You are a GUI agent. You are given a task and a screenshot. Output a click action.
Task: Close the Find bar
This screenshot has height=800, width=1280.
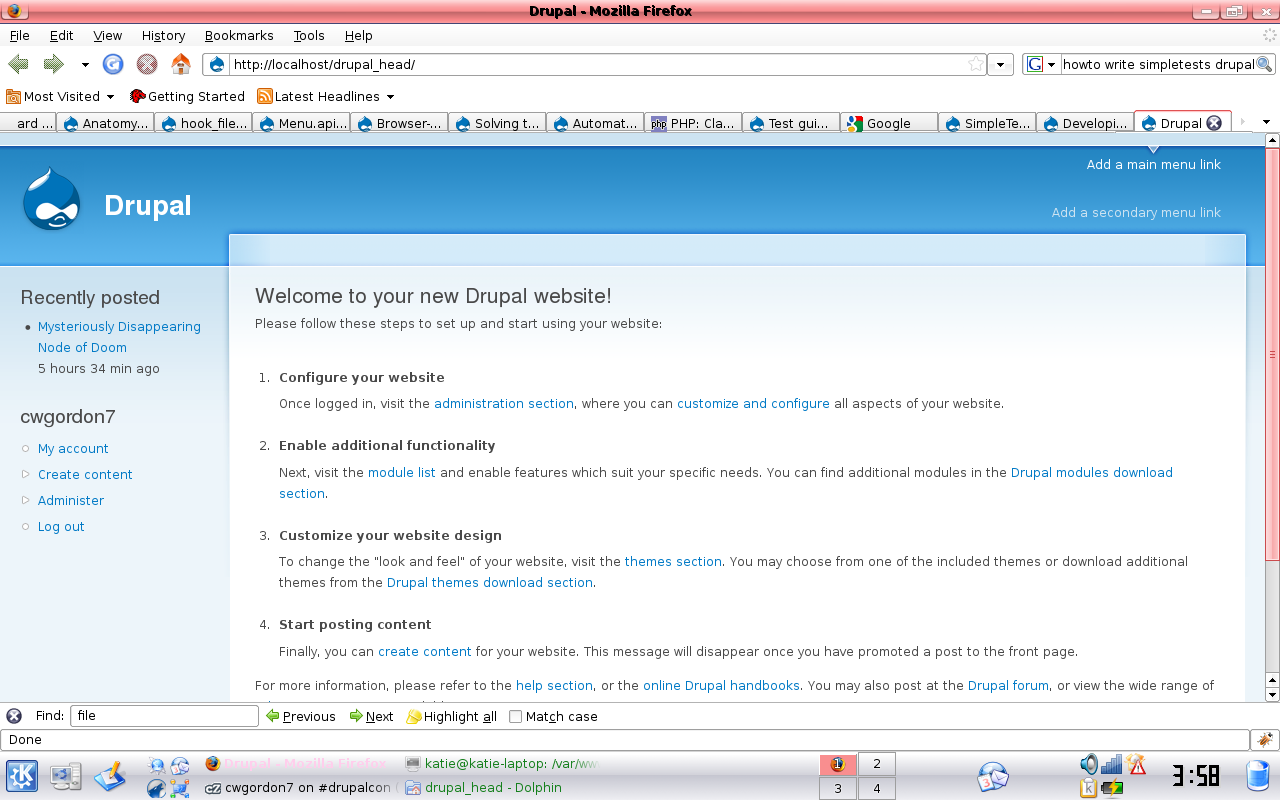(x=14, y=716)
